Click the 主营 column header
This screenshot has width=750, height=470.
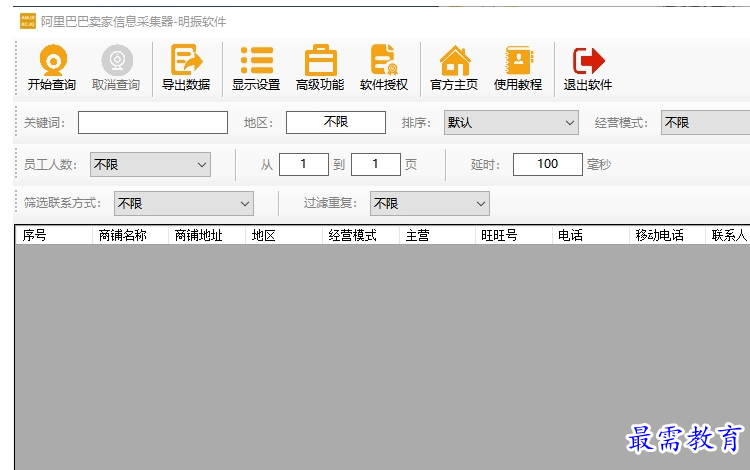coord(438,235)
